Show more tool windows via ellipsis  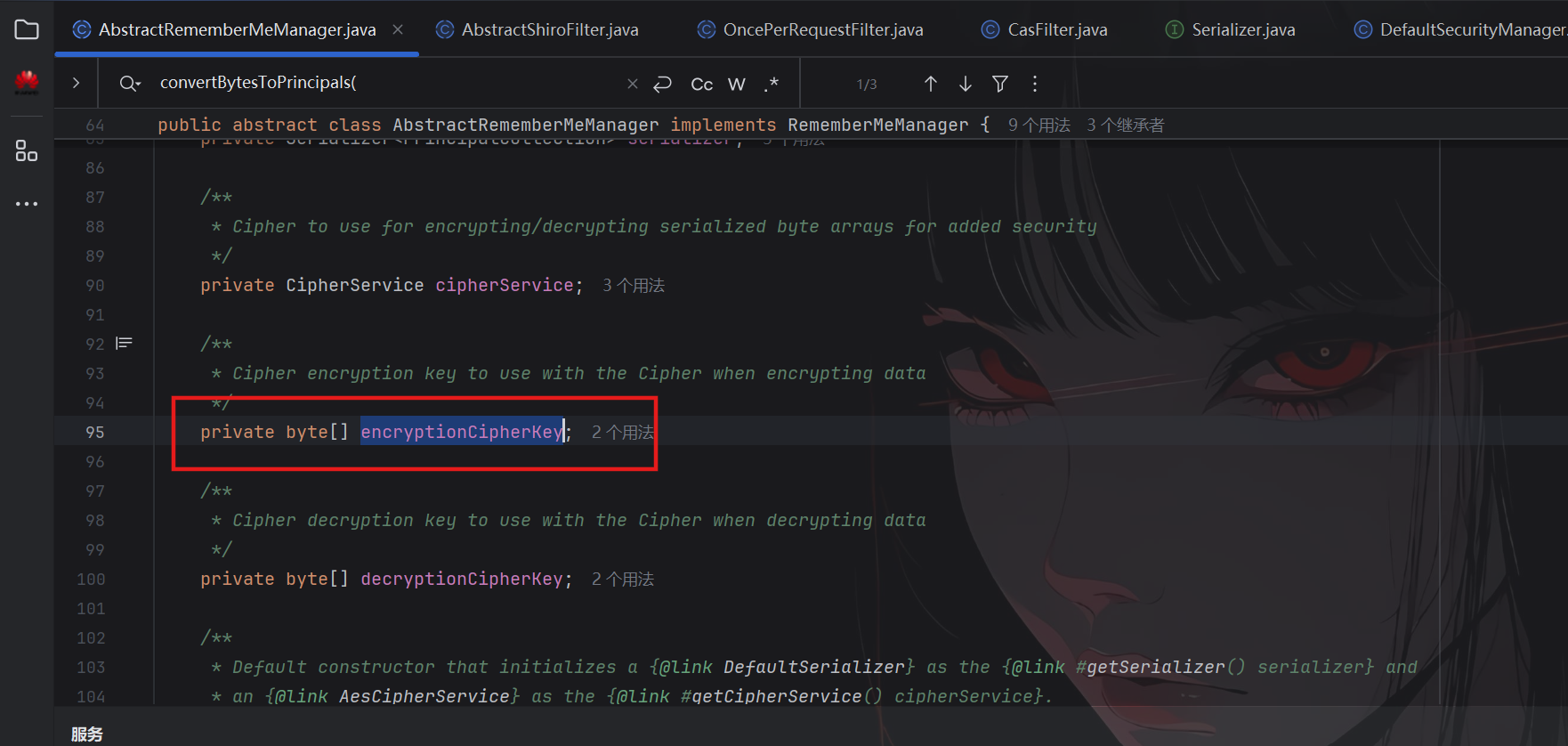[27, 204]
